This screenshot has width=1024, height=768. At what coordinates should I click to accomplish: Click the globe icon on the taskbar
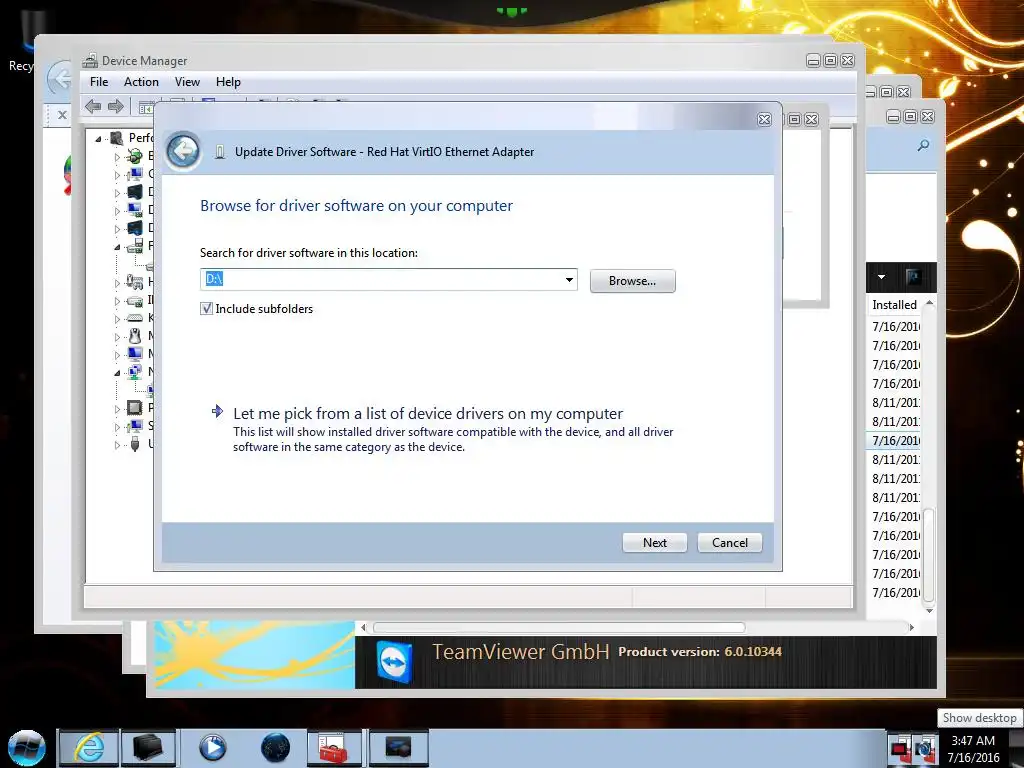275,747
